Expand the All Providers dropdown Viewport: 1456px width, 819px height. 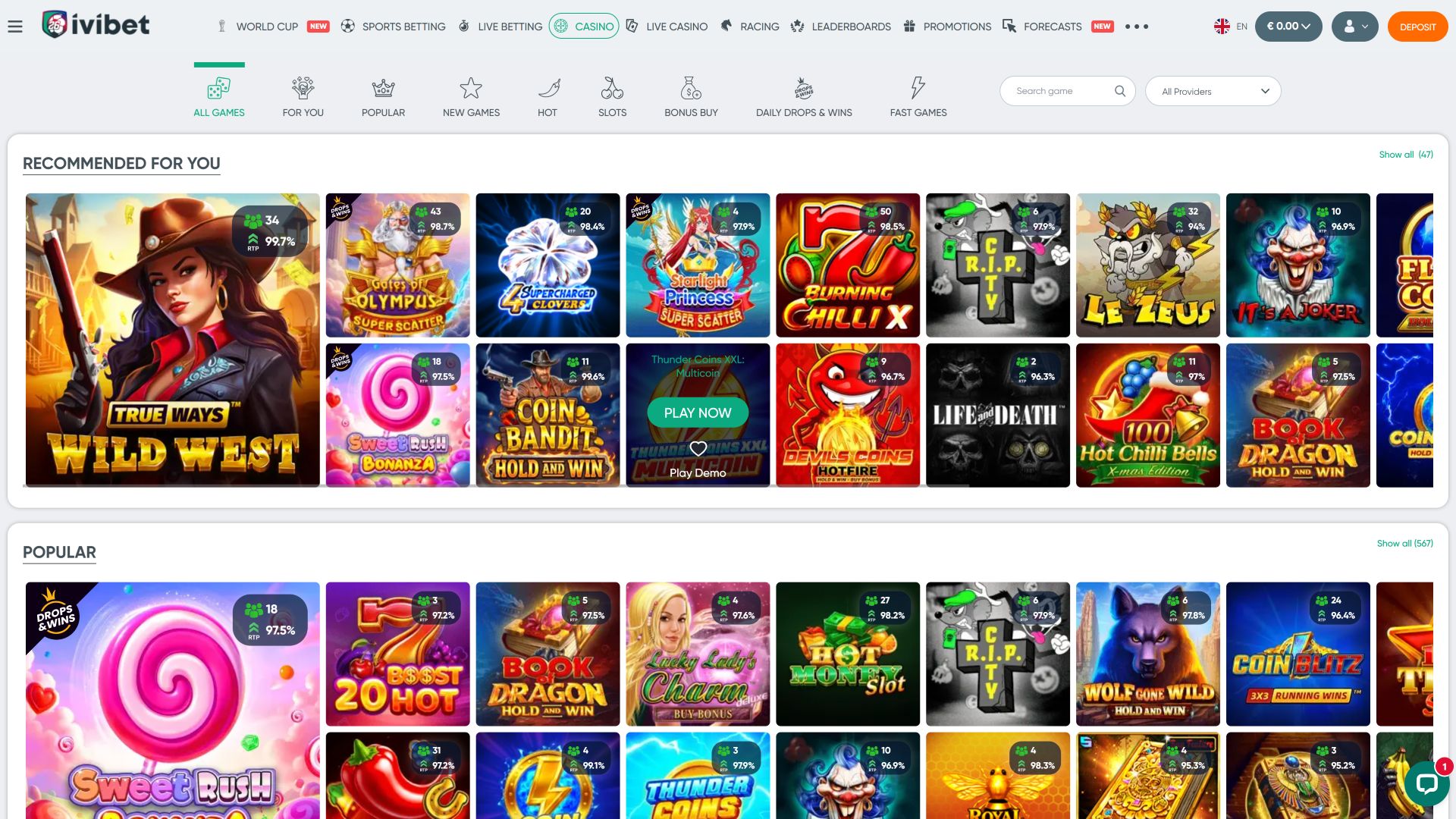[1213, 91]
